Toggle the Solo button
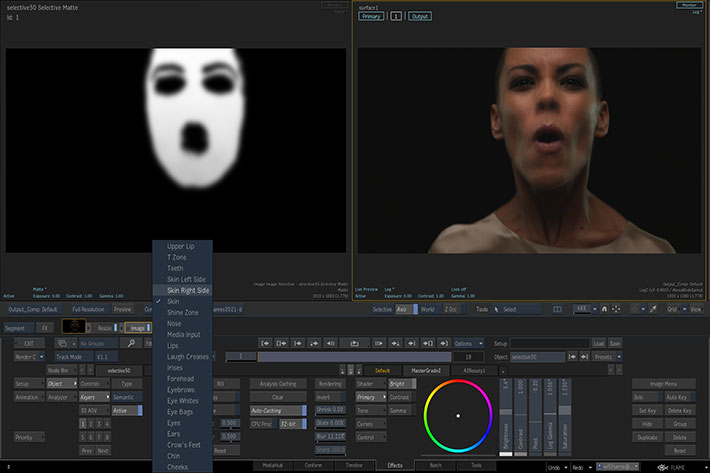Screen dimensions: 710x473 tap(647, 397)
